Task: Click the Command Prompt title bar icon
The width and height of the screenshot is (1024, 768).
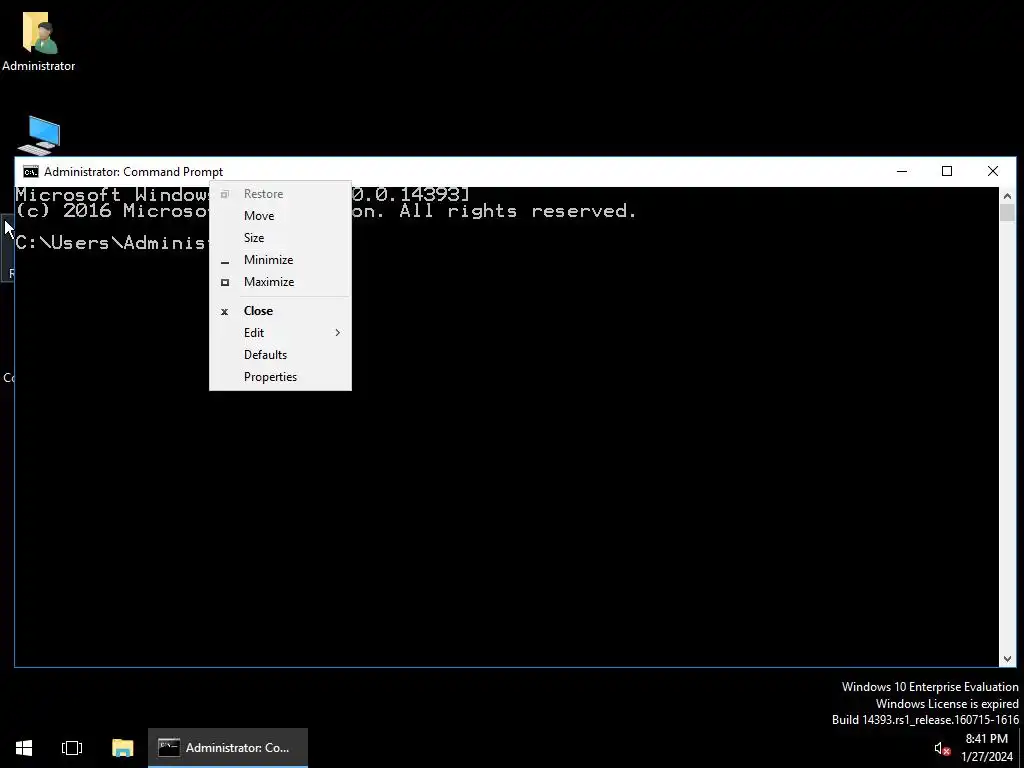Action: click(x=31, y=172)
